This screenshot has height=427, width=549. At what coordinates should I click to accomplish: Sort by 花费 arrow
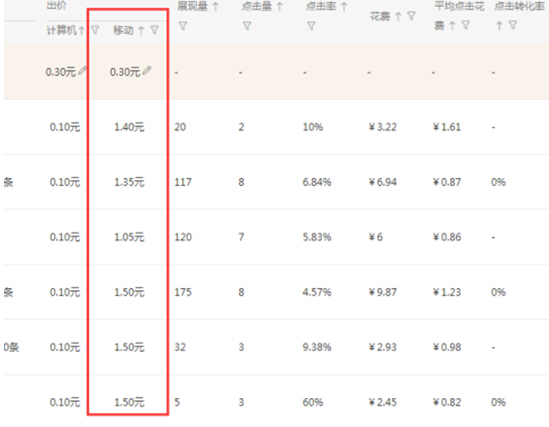(x=398, y=16)
